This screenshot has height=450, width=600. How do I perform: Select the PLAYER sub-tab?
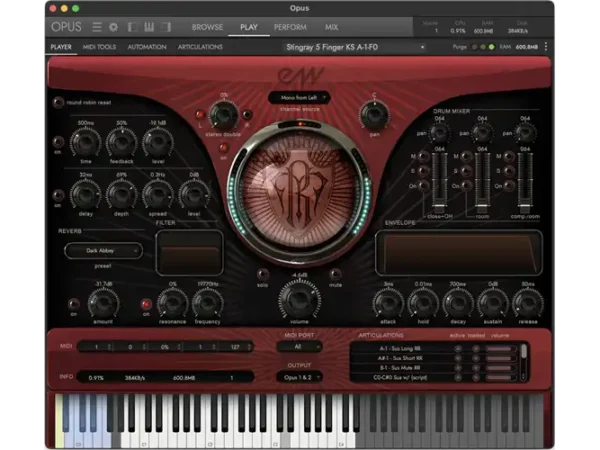pos(61,47)
